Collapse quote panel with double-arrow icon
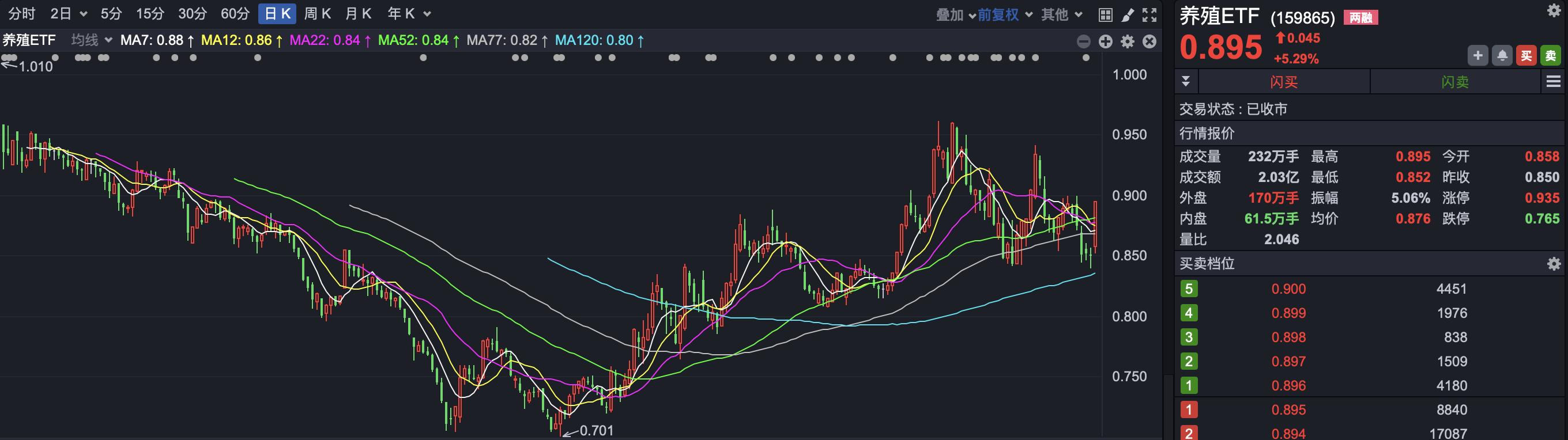Viewport: 1568px width, 440px height. click(x=1186, y=81)
